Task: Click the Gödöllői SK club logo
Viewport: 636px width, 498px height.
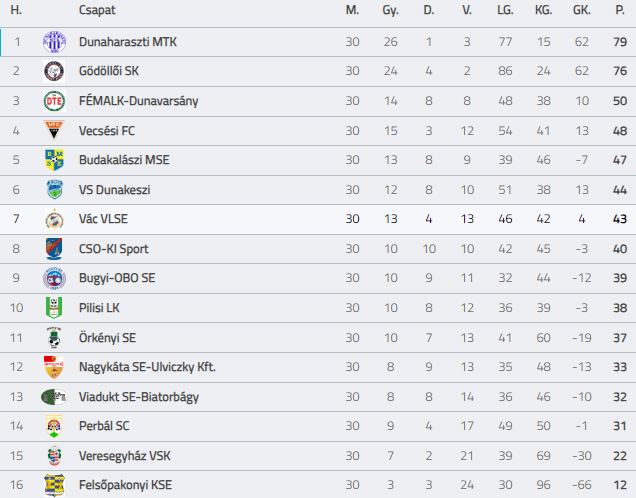Action: [x=54, y=71]
